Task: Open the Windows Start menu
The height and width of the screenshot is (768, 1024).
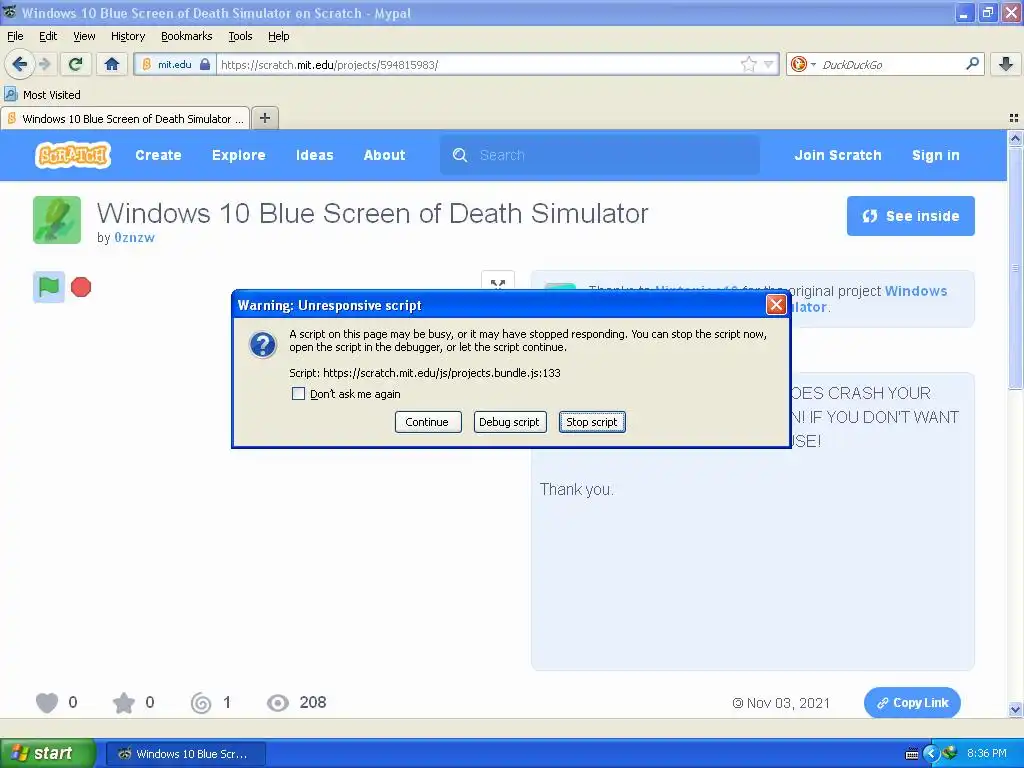Action: click(48, 753)
